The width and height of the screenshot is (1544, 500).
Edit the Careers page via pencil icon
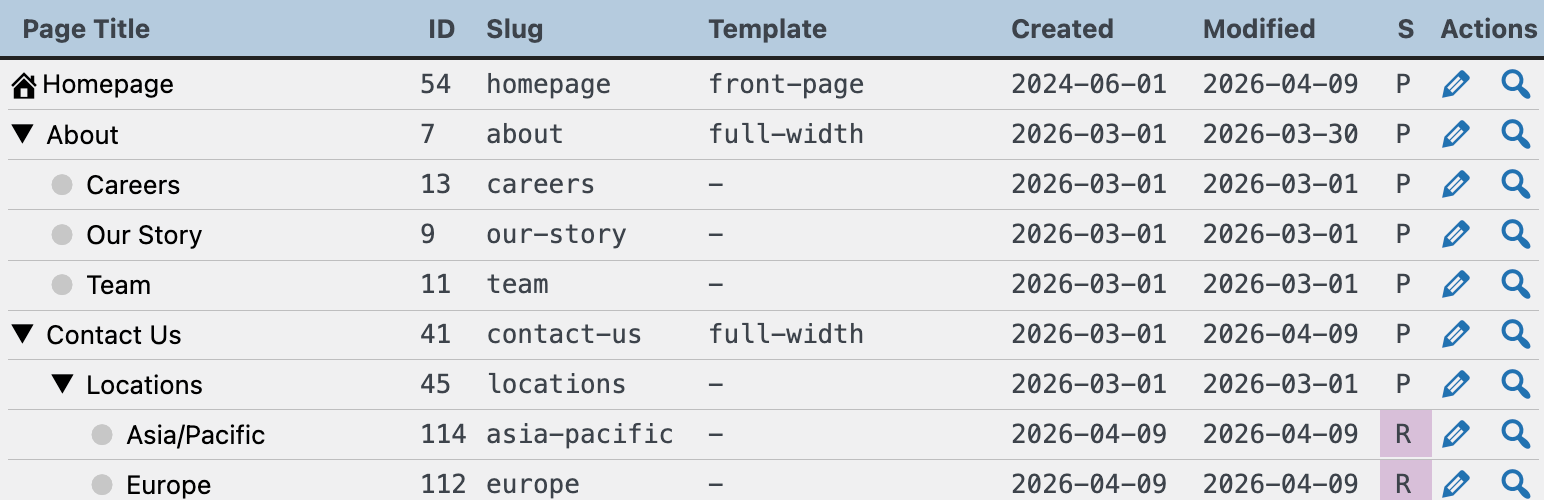[1456, 184]
